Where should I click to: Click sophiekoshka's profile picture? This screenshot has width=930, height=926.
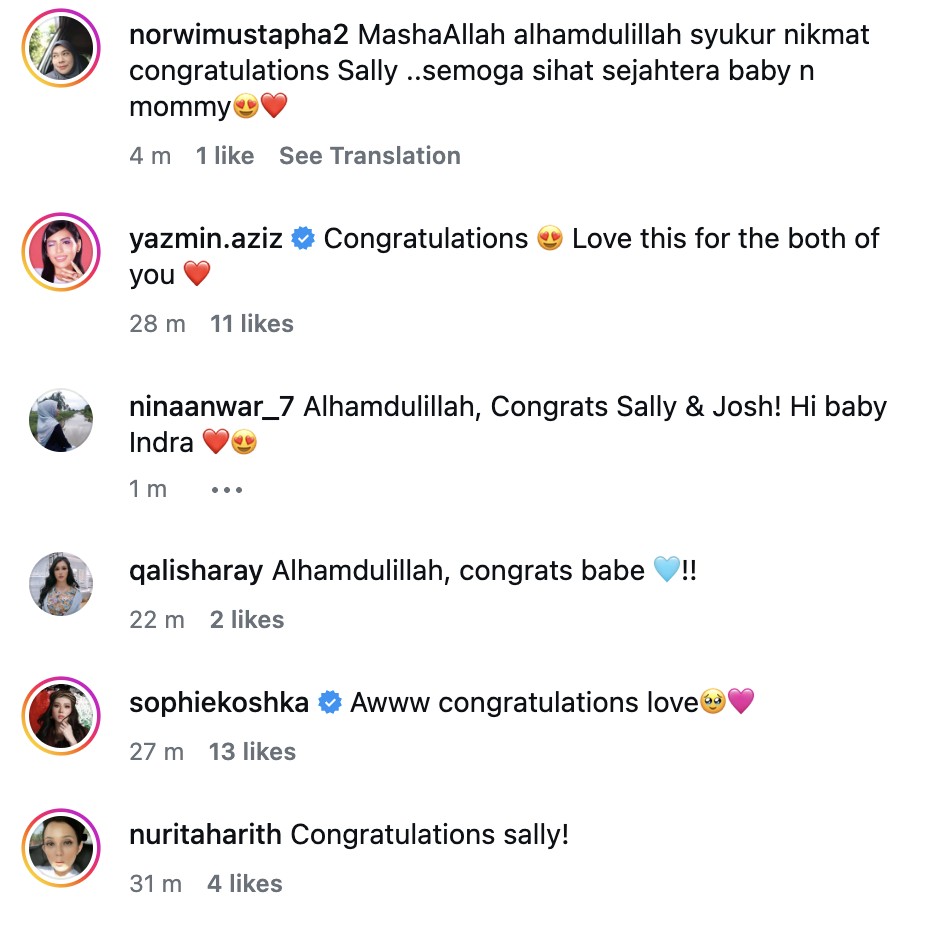click(60, 715)
